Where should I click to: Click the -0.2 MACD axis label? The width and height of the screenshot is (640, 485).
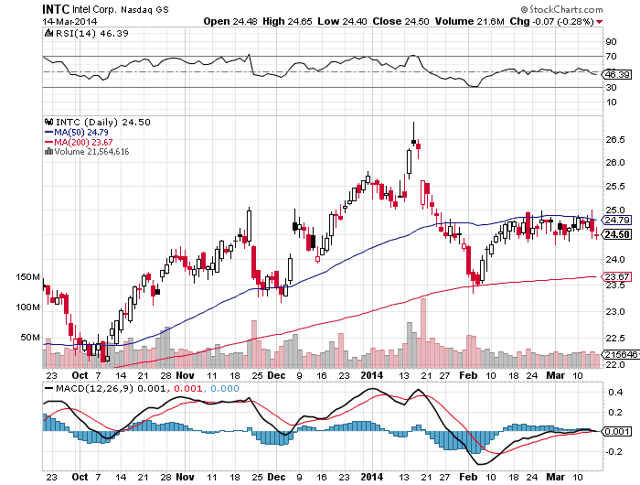[x=613, y=452]
